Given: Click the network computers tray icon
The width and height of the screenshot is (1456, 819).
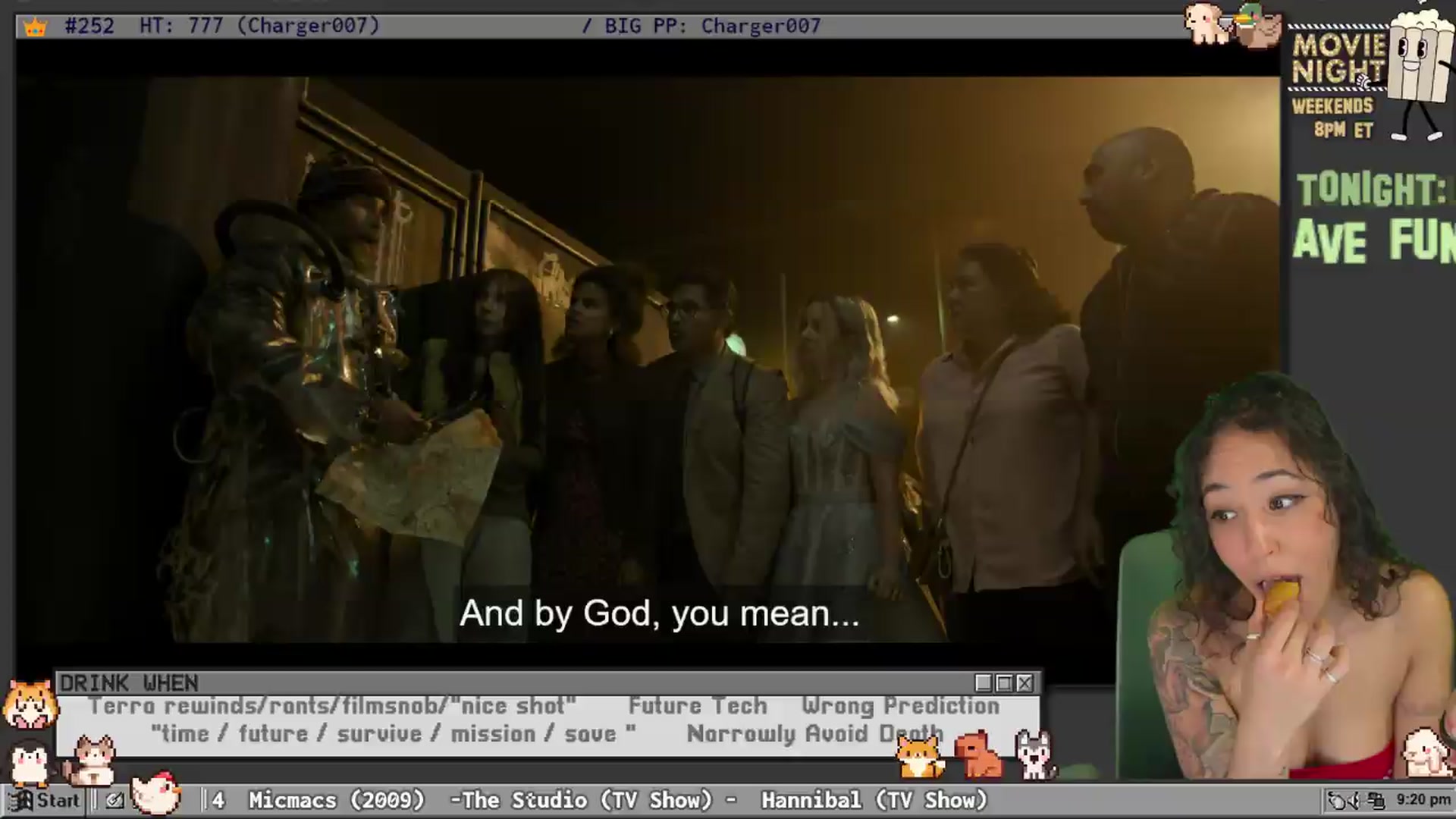Looking at the screenshot, I should (x=1375, y=801).
